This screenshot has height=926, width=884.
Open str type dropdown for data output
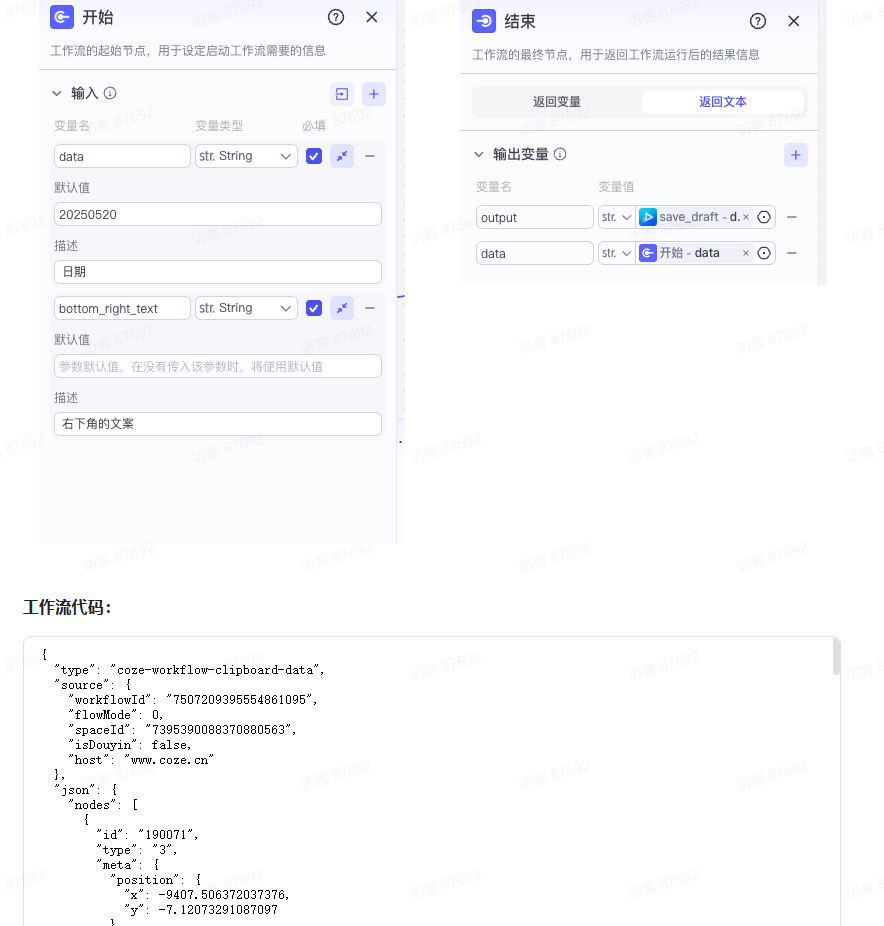(616, 253)
